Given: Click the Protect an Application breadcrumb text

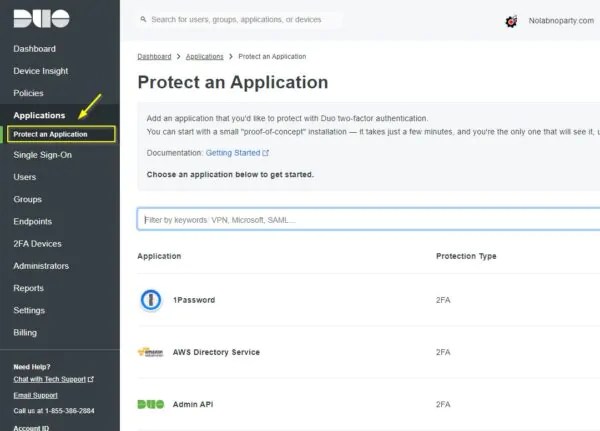Looking at the screenshot, I should coord(272,57).
